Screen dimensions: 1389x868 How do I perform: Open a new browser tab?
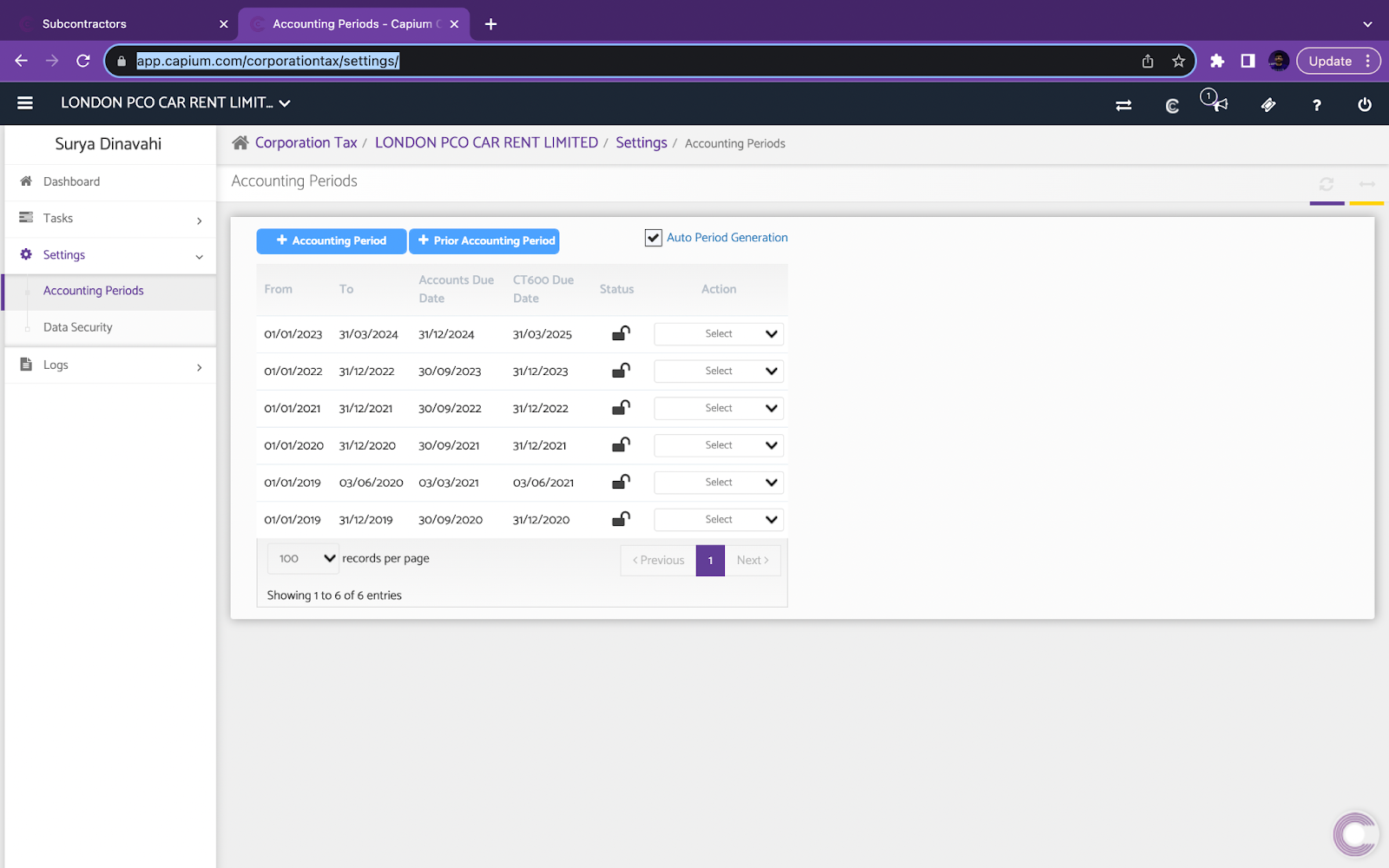pyautogui.click(x=490, y=24)
